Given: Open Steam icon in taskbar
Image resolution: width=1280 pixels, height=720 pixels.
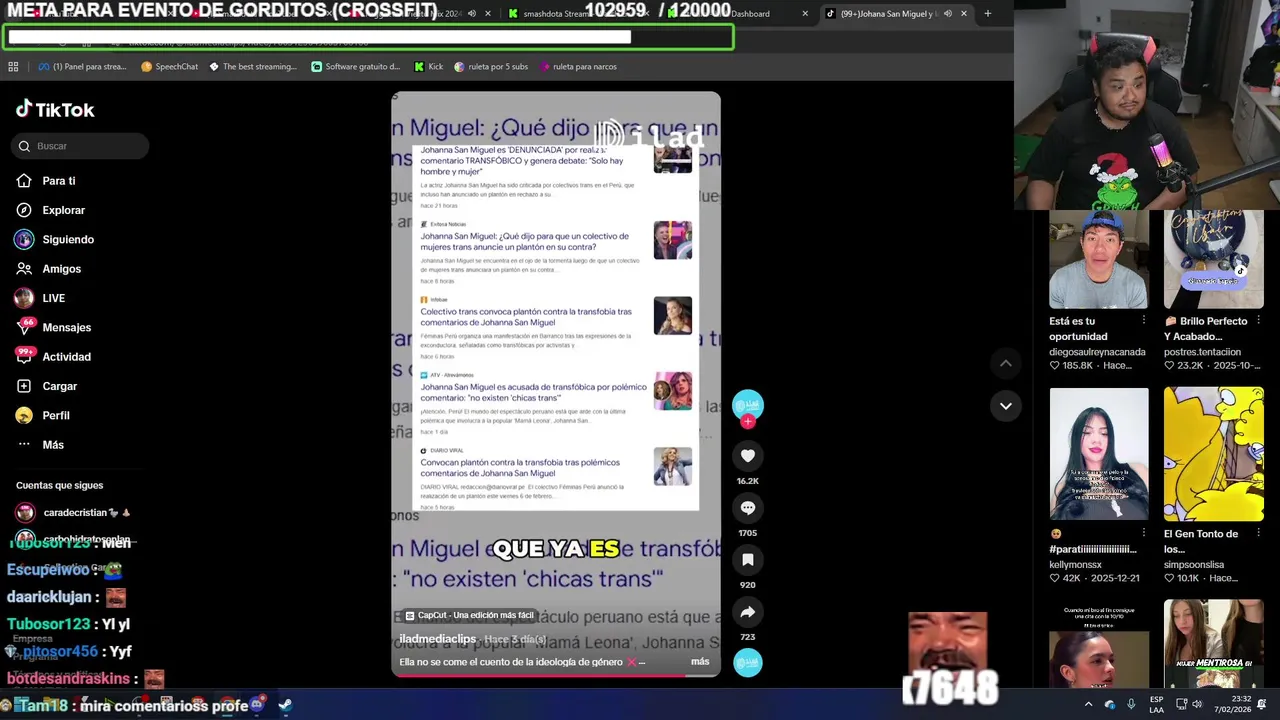Looking at the screenshot, I should tap(285, 705).
